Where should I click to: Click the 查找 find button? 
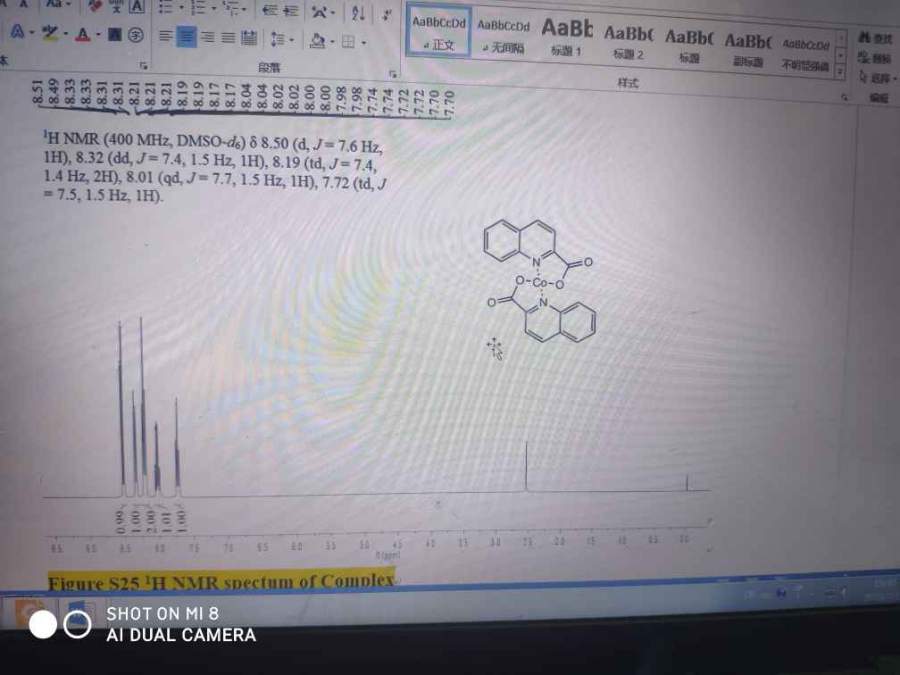(x=876, y=38)
